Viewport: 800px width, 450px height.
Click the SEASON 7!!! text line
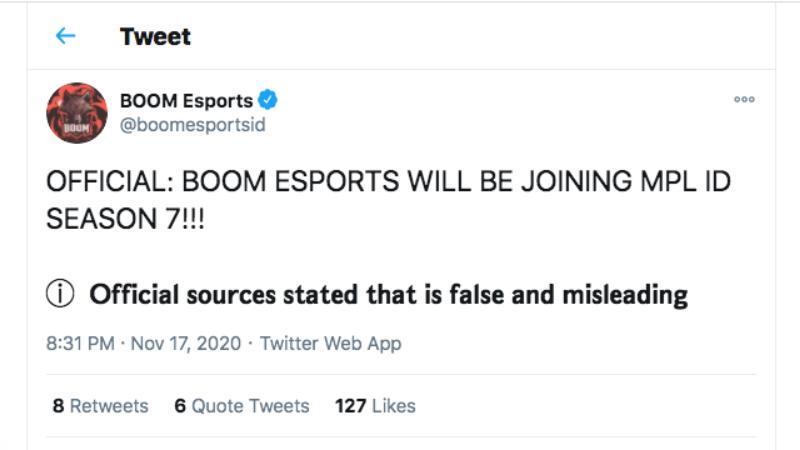tap(126, 219)
